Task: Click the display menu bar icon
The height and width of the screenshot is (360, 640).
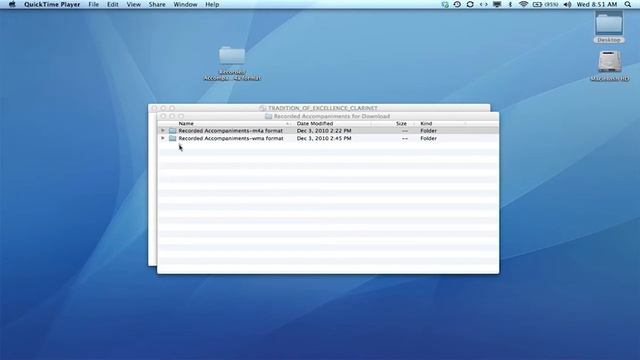Action: click(x=497, y=4)
